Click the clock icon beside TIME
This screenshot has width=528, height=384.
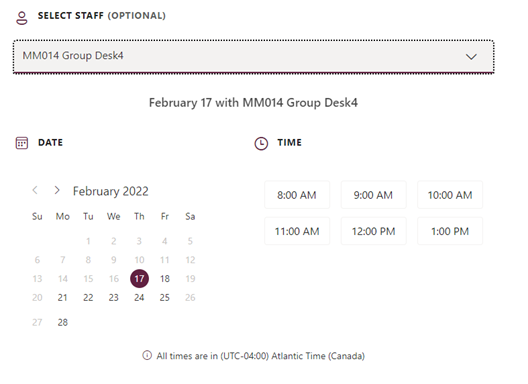tap(261, 143)
